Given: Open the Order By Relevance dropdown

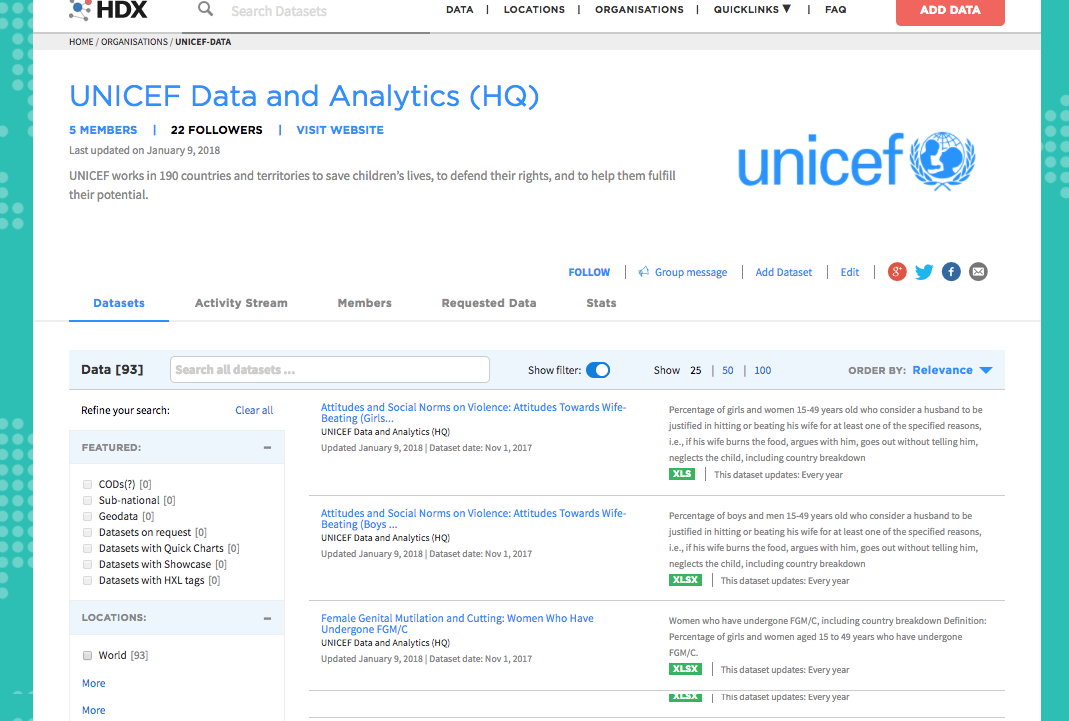Looking at the screenshot, I should (951, 370).
